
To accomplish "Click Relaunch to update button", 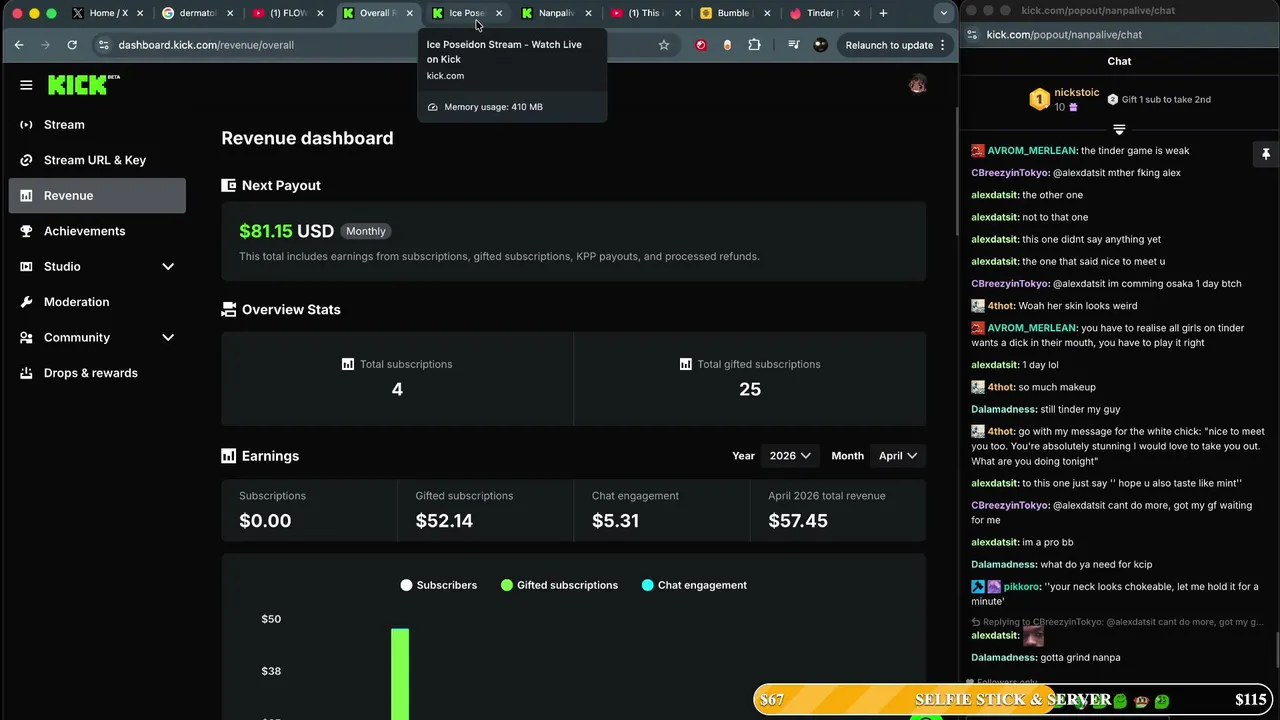I will [x=889, y=45].
